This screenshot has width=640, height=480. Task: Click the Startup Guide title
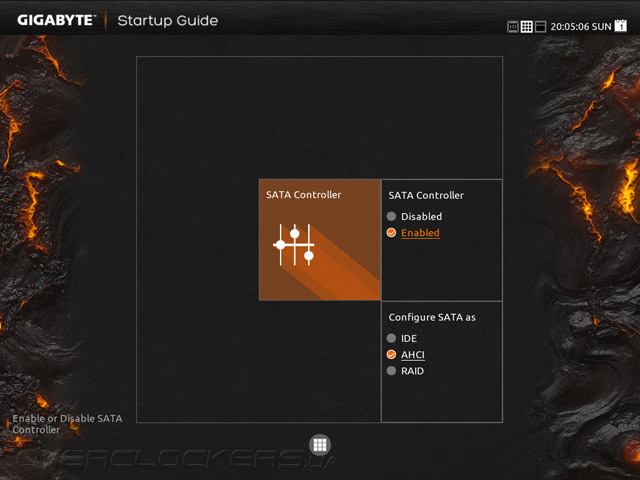[x=168, y=20]
